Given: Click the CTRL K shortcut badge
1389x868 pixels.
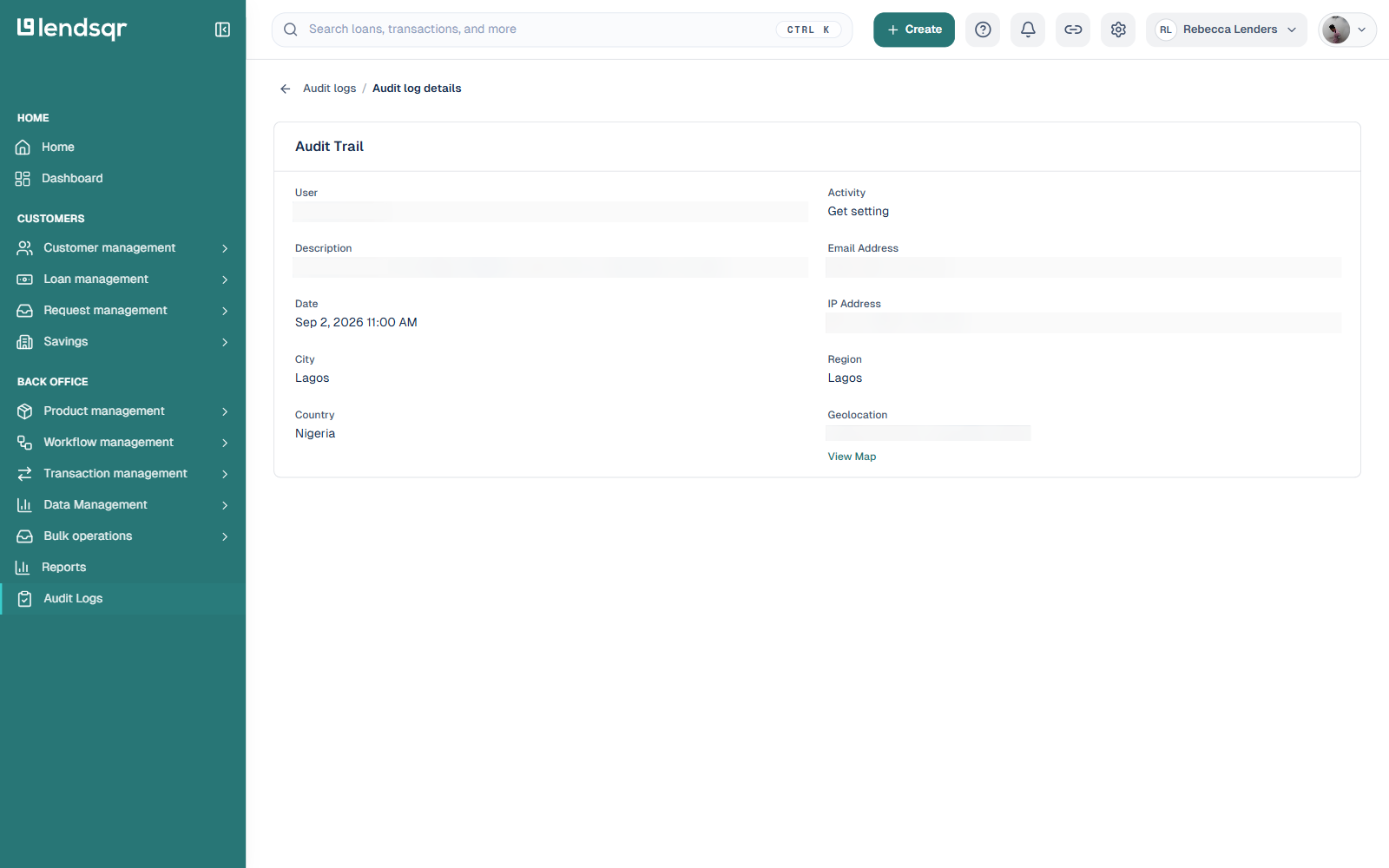Looking at the screenshot, I should point(808,30).
